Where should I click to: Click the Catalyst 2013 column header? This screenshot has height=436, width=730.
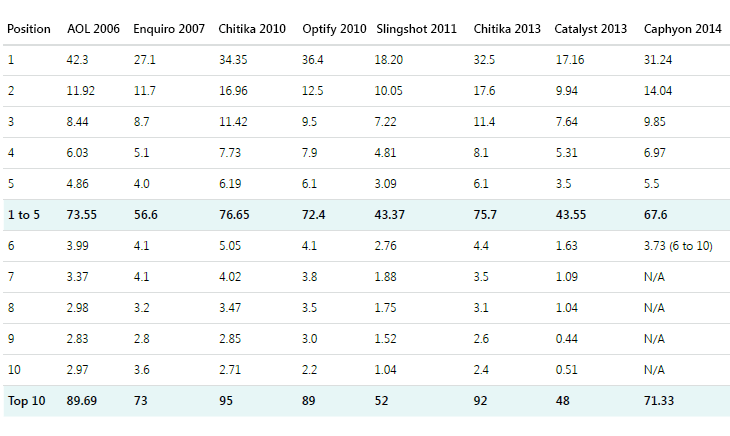coord(590,28)
